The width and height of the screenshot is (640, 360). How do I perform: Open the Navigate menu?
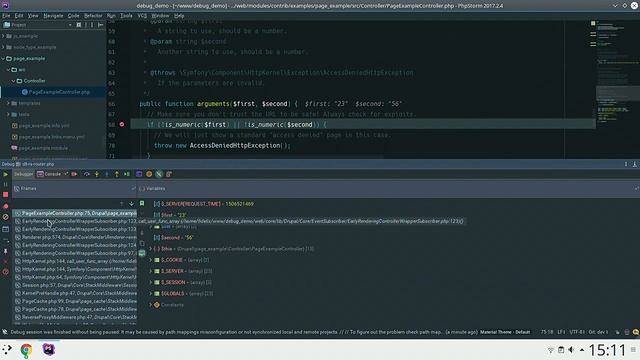point(53,16)
